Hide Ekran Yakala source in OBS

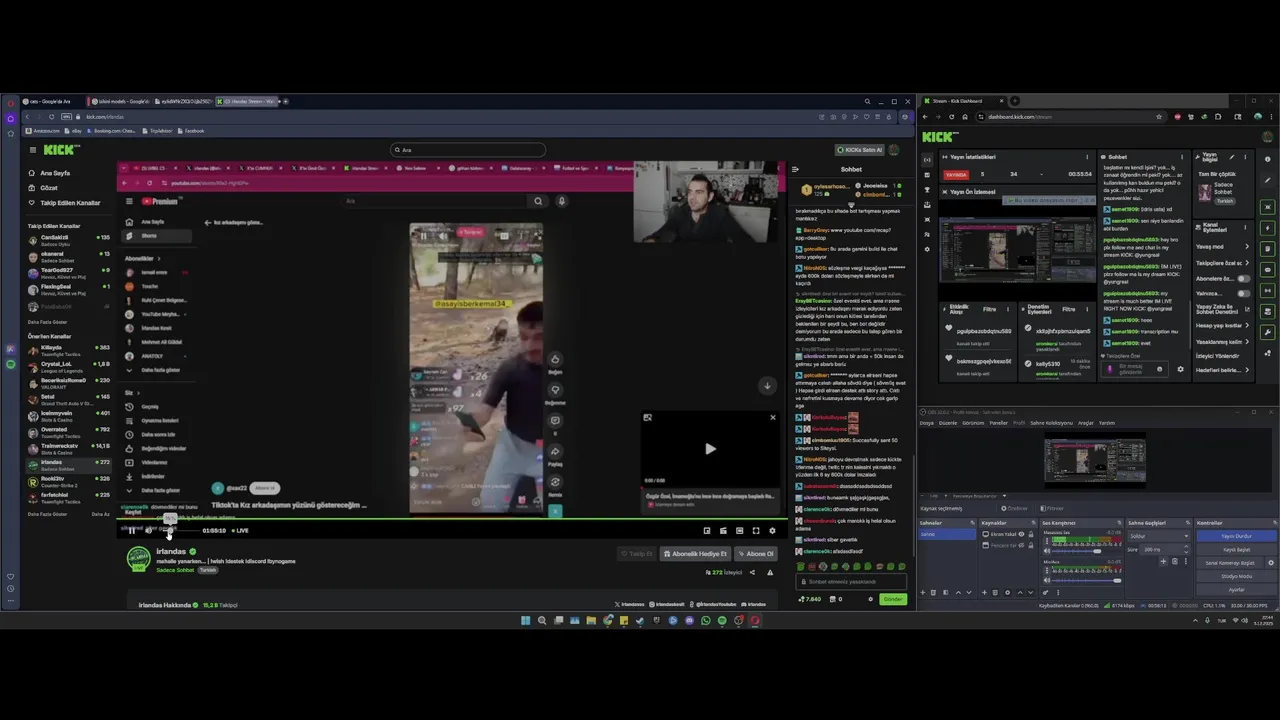(1021, 534)
